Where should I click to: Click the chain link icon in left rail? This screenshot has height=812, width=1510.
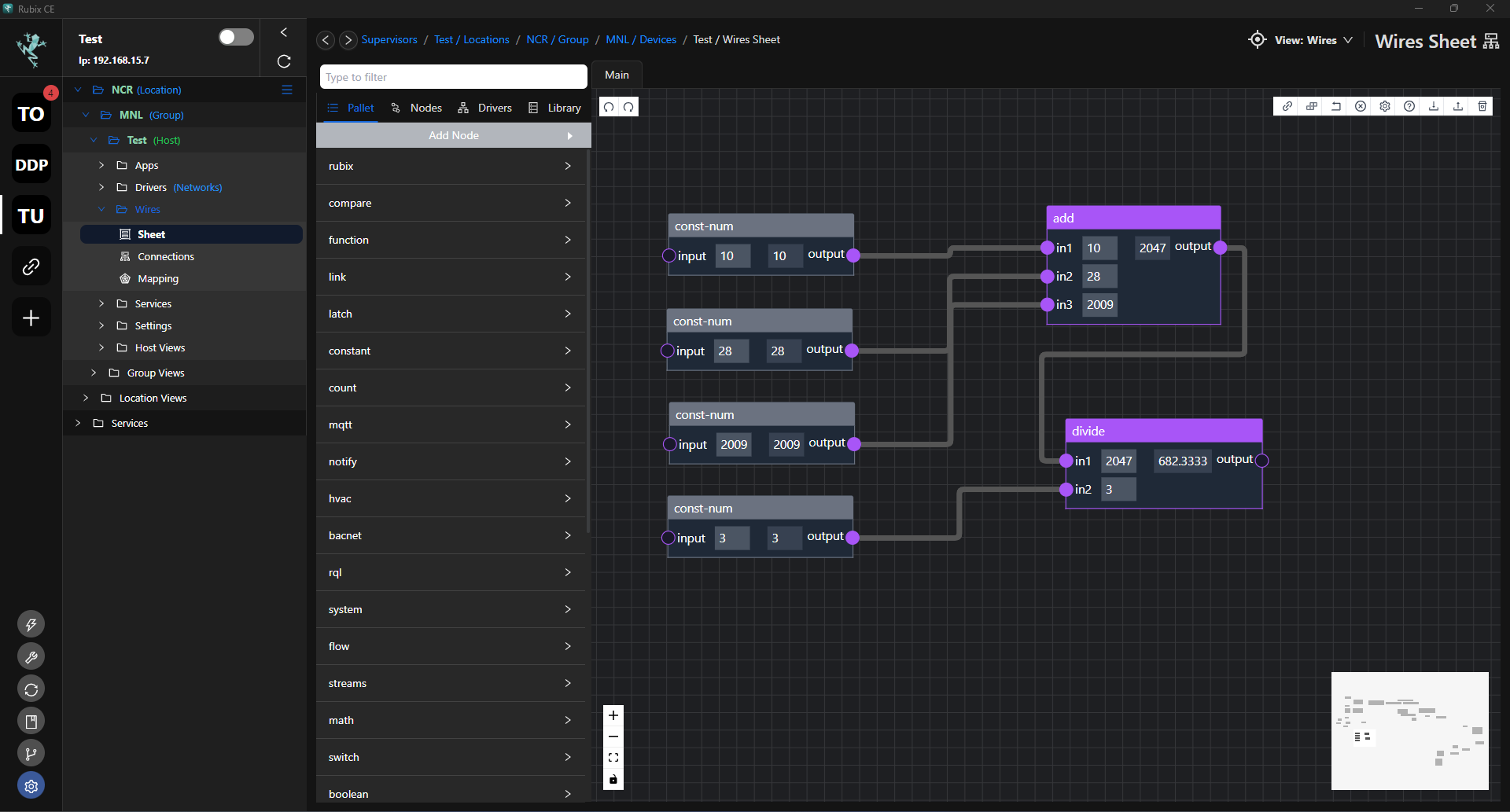pos(31,266)
